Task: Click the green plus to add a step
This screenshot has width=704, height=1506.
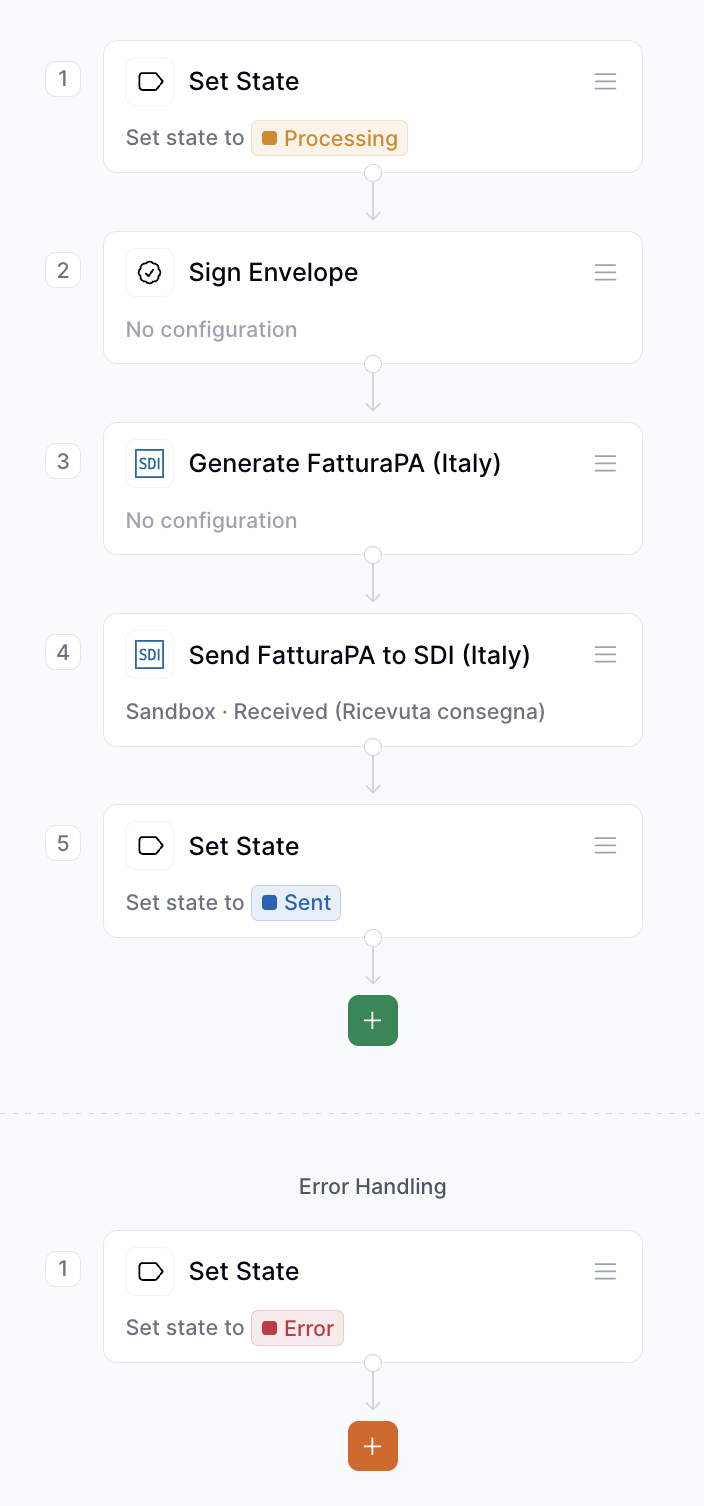Action: (372, 1020)
